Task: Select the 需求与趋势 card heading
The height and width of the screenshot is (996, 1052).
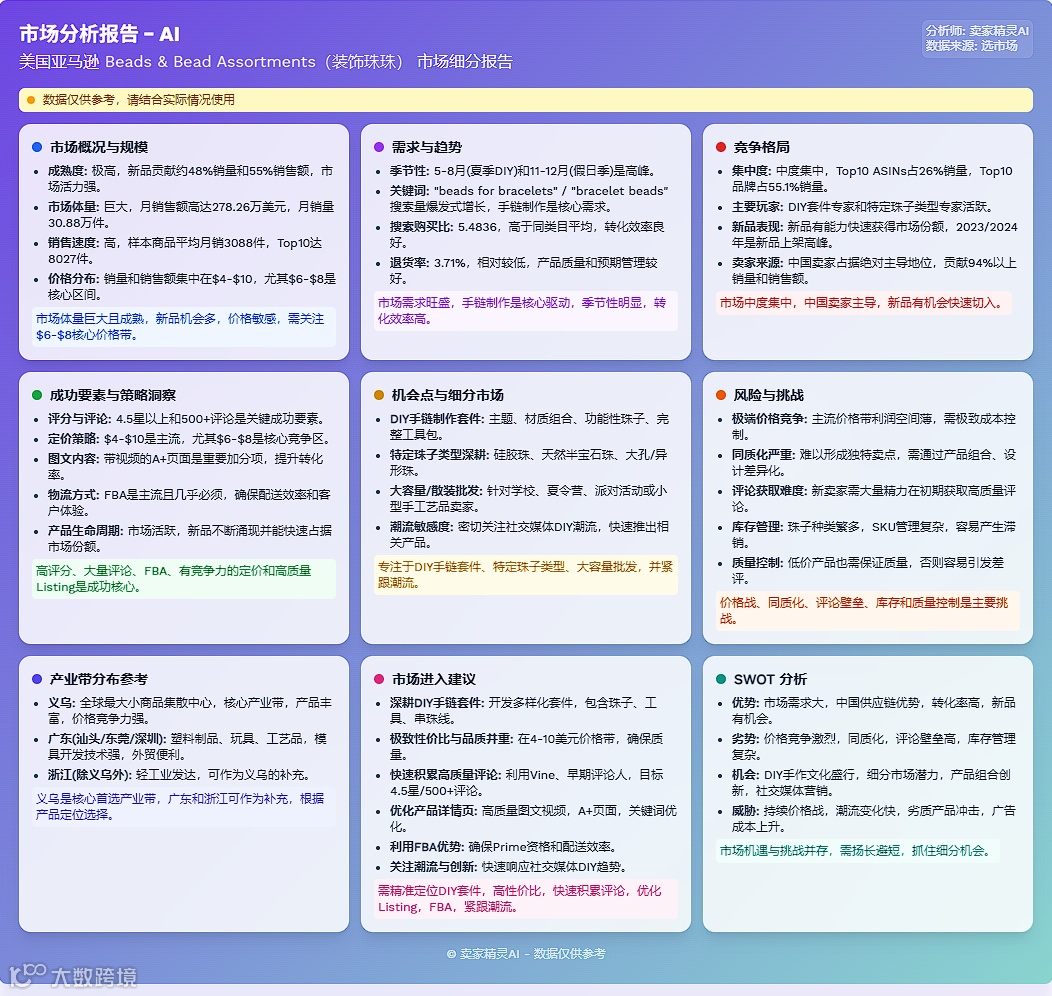Action: [x=427, y=147]
